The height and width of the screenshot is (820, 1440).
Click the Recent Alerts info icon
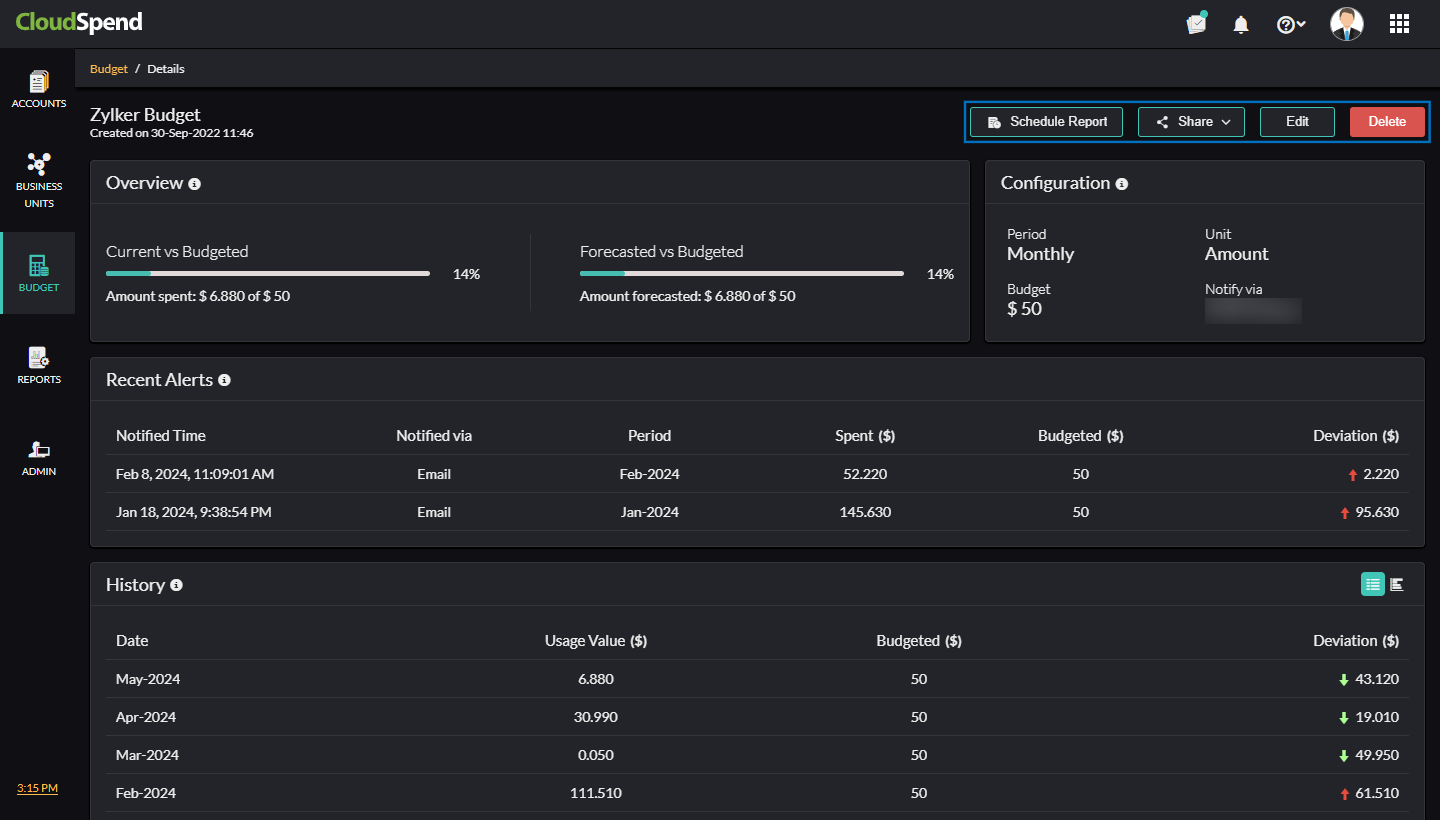(x=224, y=380)
